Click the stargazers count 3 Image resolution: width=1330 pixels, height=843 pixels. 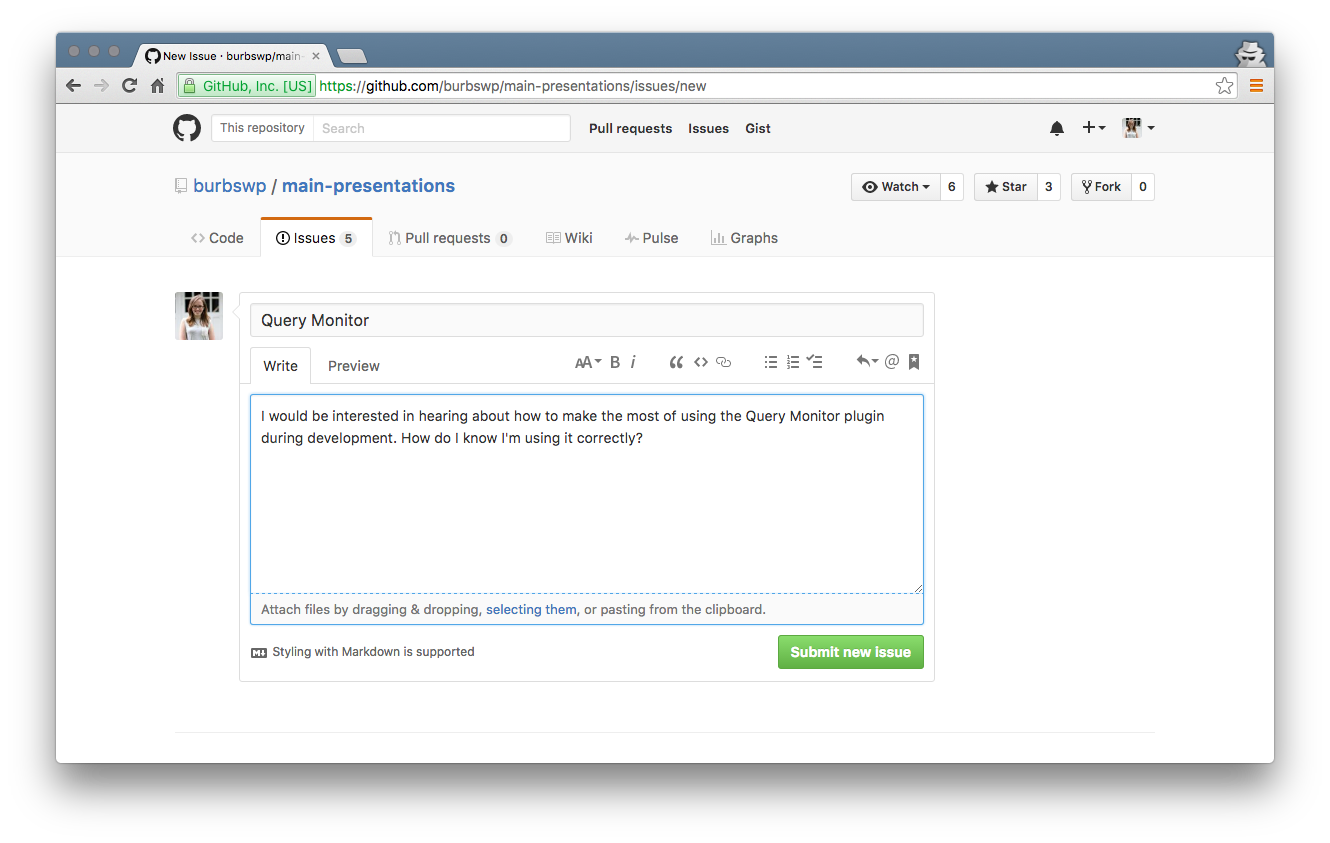pos(1048,187)
